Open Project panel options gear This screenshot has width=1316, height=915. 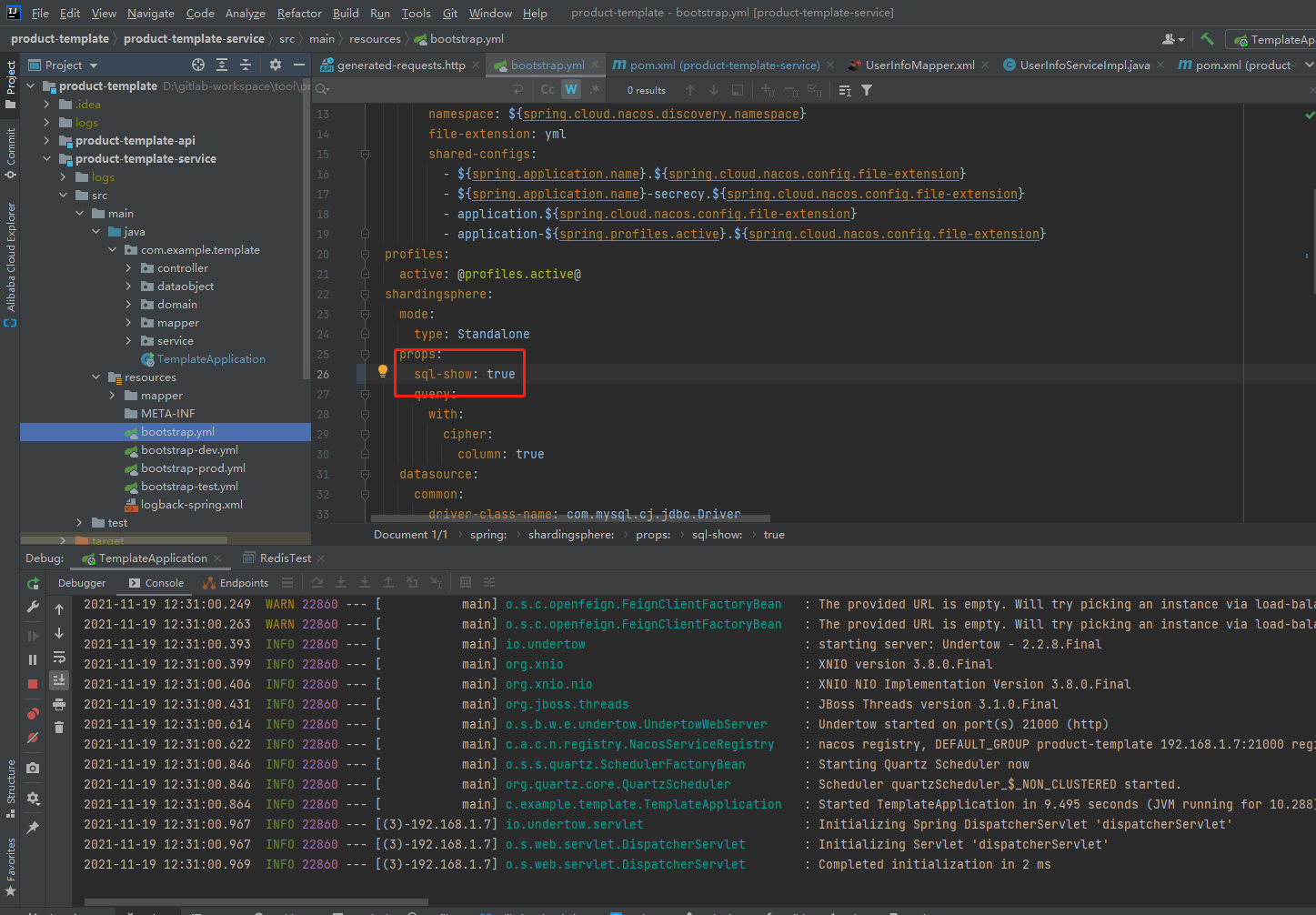click(276, 65)
